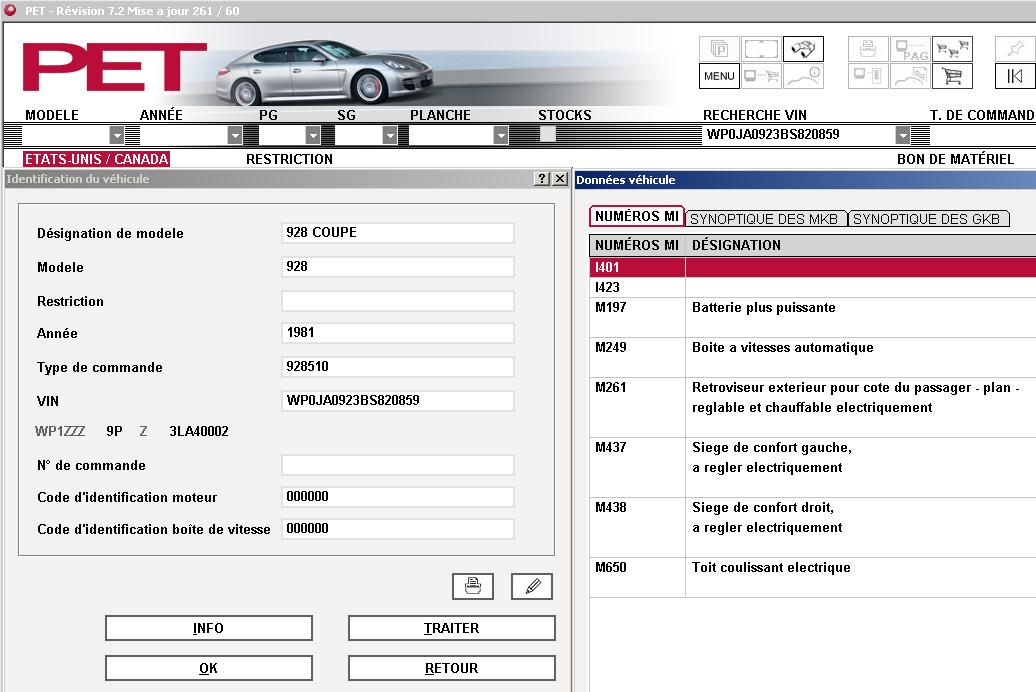
Task: Click the N° de commande field
Action: tap(398, 465)
